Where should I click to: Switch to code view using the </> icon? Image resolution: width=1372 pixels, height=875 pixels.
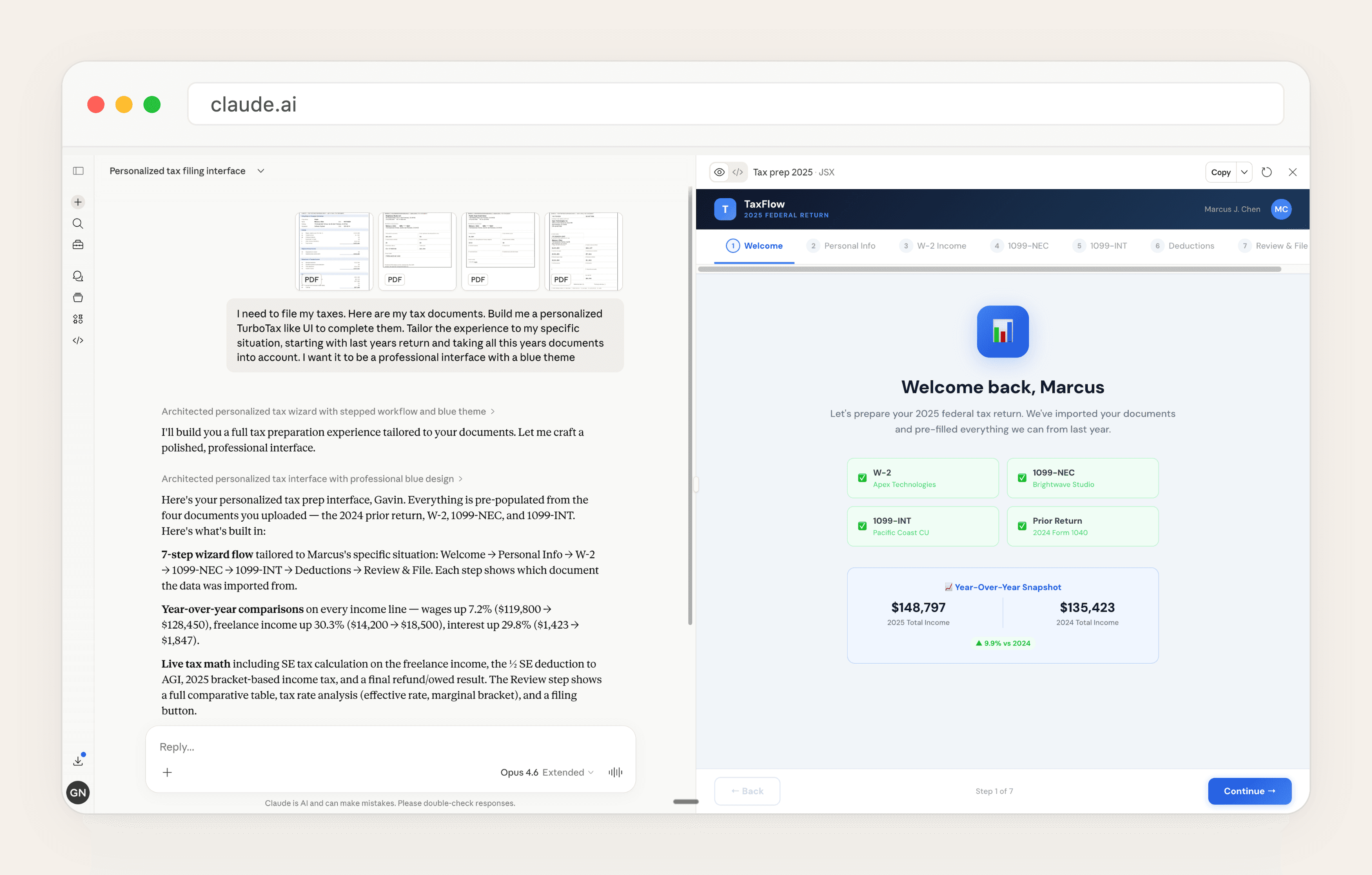738,172
